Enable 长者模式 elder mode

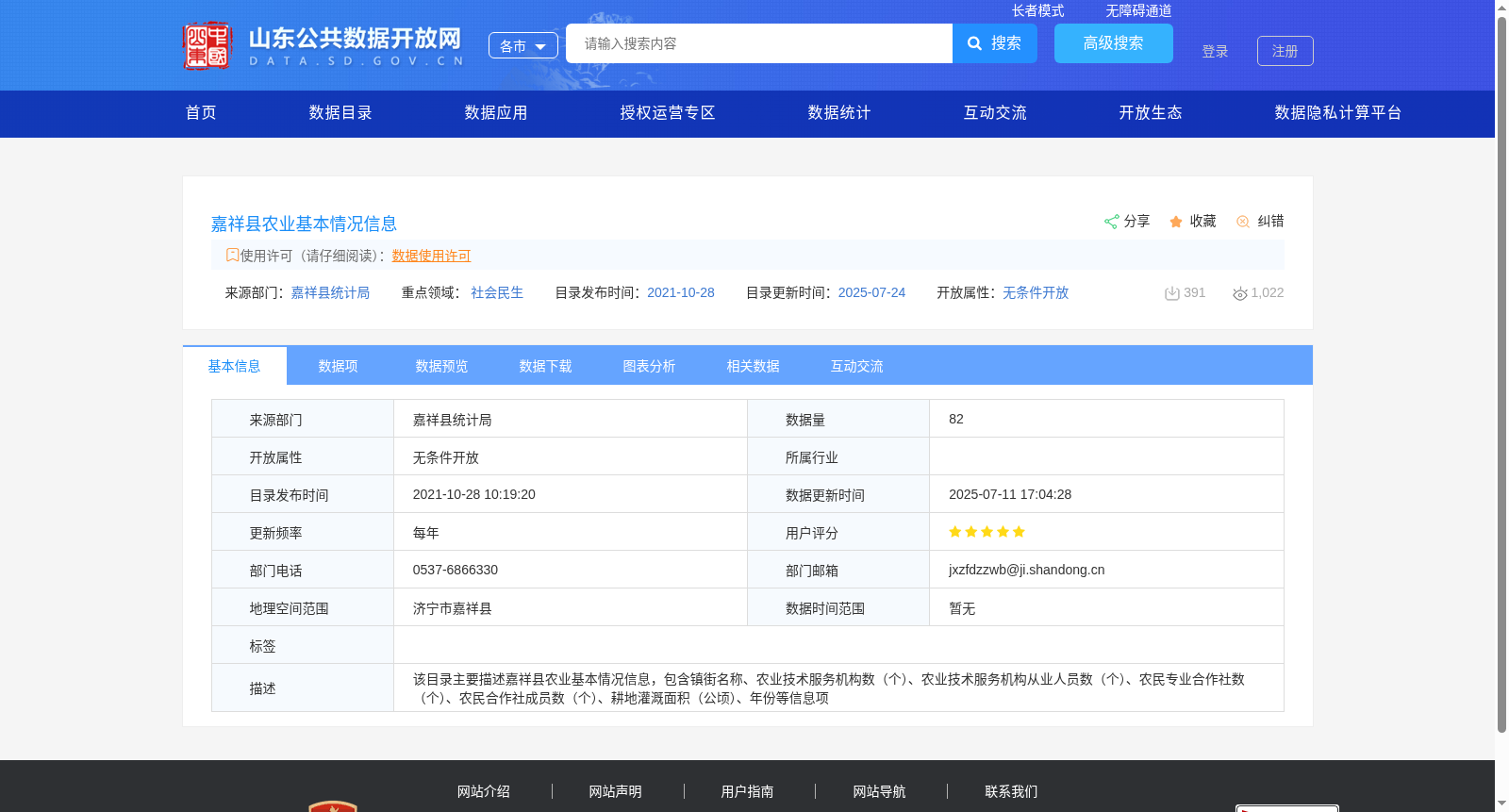click(1037, 10)
